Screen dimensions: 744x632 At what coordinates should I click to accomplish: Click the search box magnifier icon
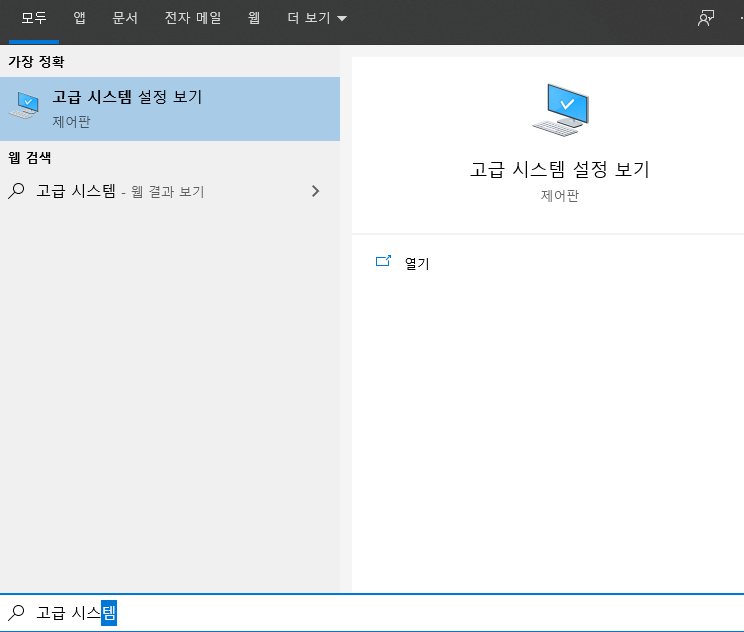17,613
